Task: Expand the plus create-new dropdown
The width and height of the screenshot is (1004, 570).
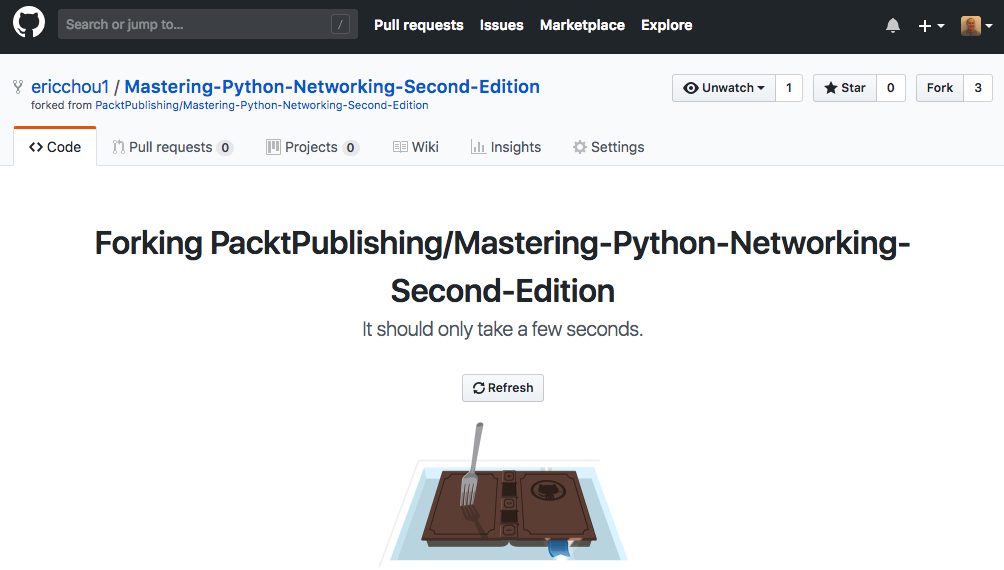Action: [x=931, y=26]
